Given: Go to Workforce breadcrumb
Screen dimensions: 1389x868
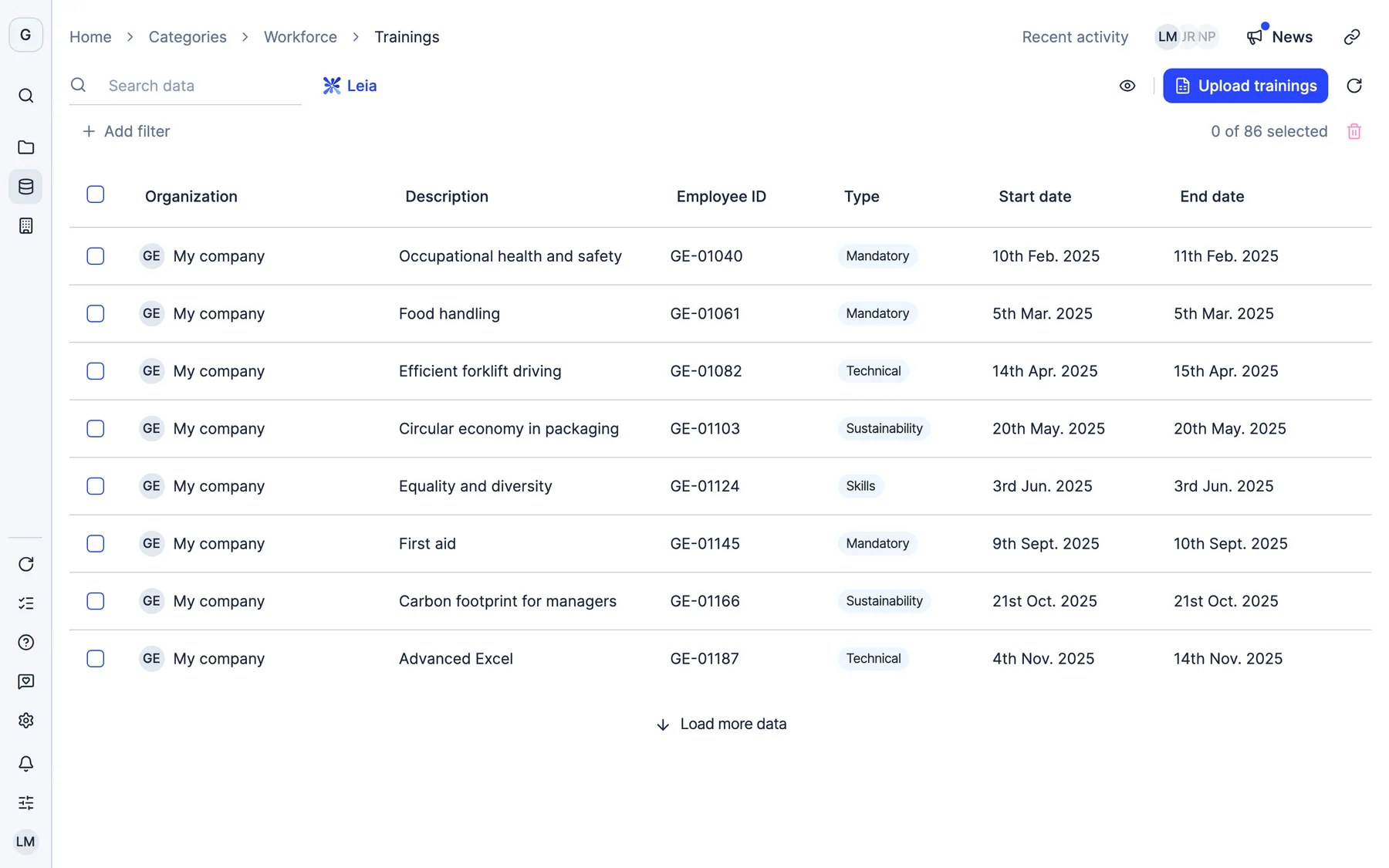Looking at the screenshot, I should click(300, 37).
